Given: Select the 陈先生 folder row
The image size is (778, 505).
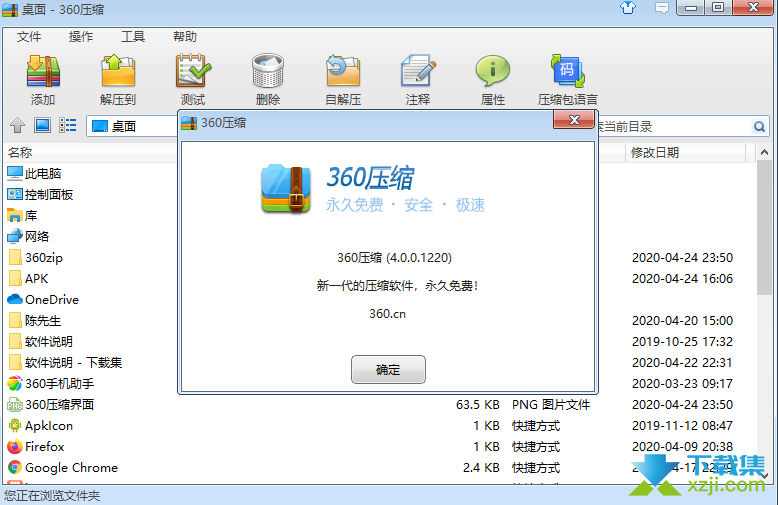Looking at the screenshot, I should tap(380, 320).
